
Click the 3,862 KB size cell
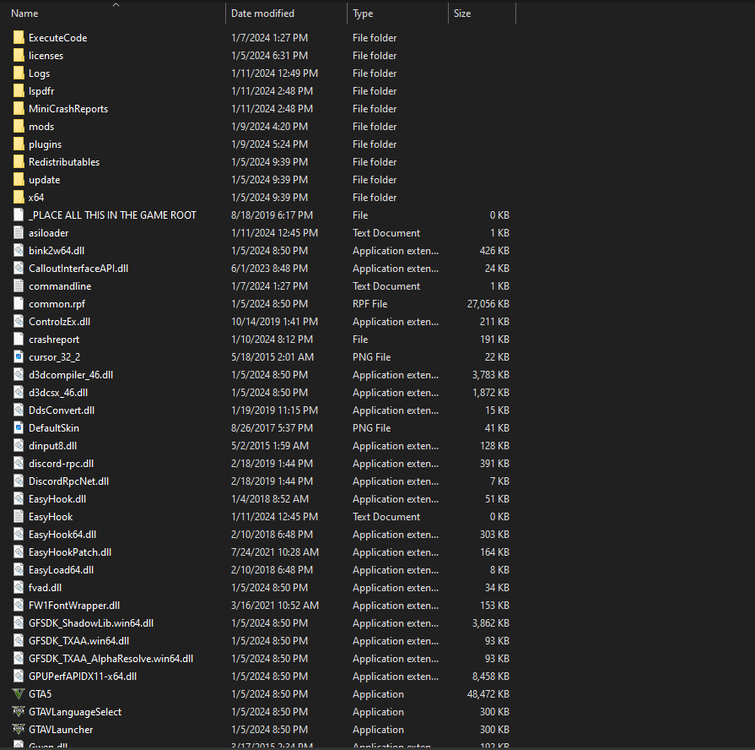tap(491, 623)
